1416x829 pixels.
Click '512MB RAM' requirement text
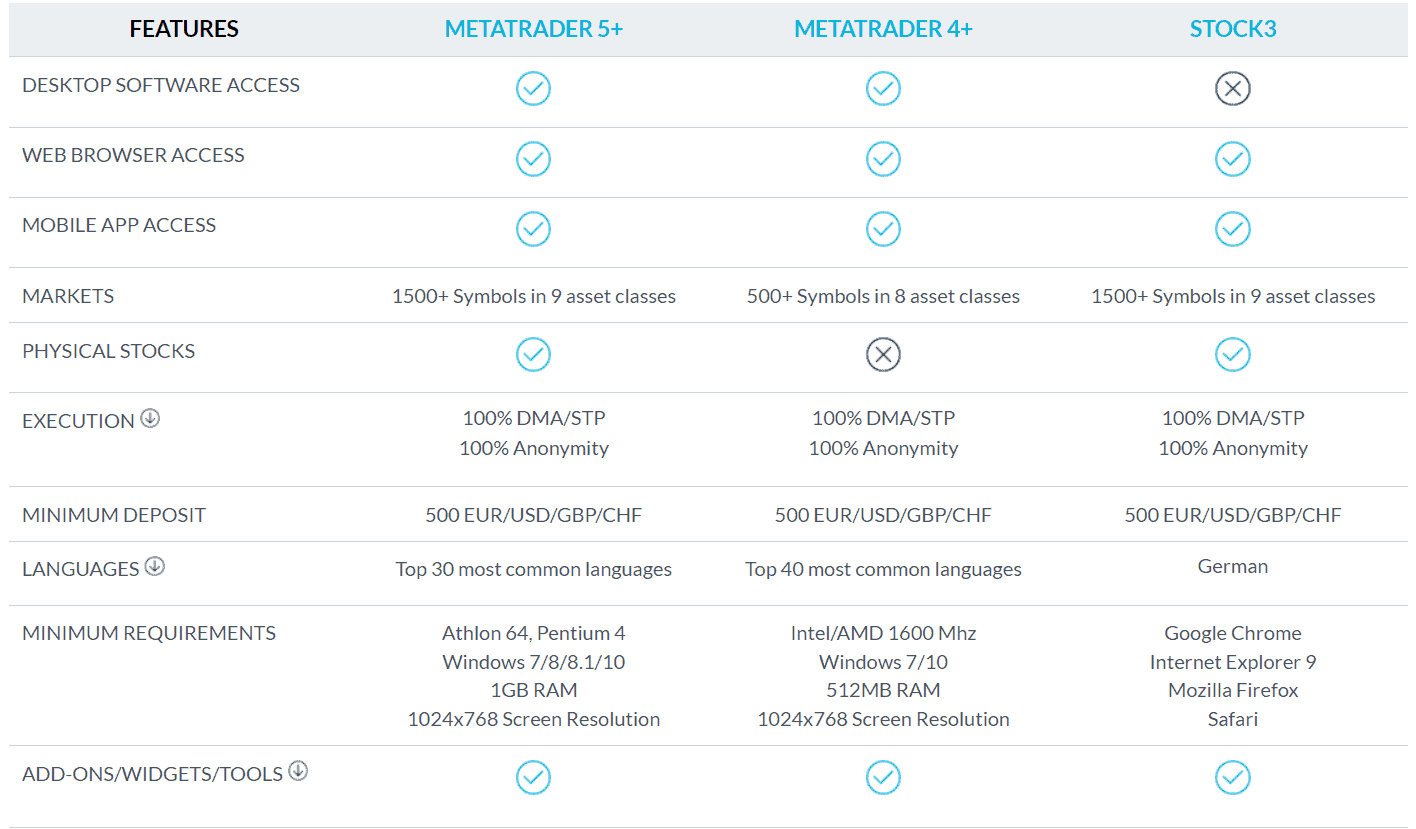point(883,690)
